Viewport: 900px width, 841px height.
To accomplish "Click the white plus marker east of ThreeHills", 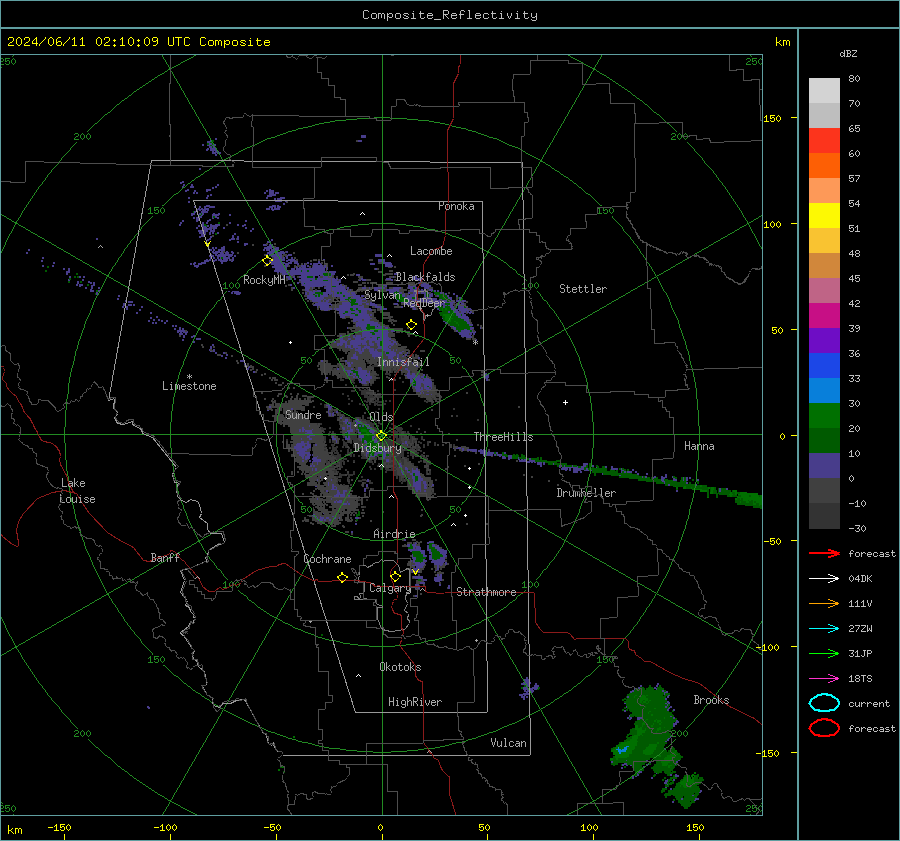I will (x=565, y=402).
